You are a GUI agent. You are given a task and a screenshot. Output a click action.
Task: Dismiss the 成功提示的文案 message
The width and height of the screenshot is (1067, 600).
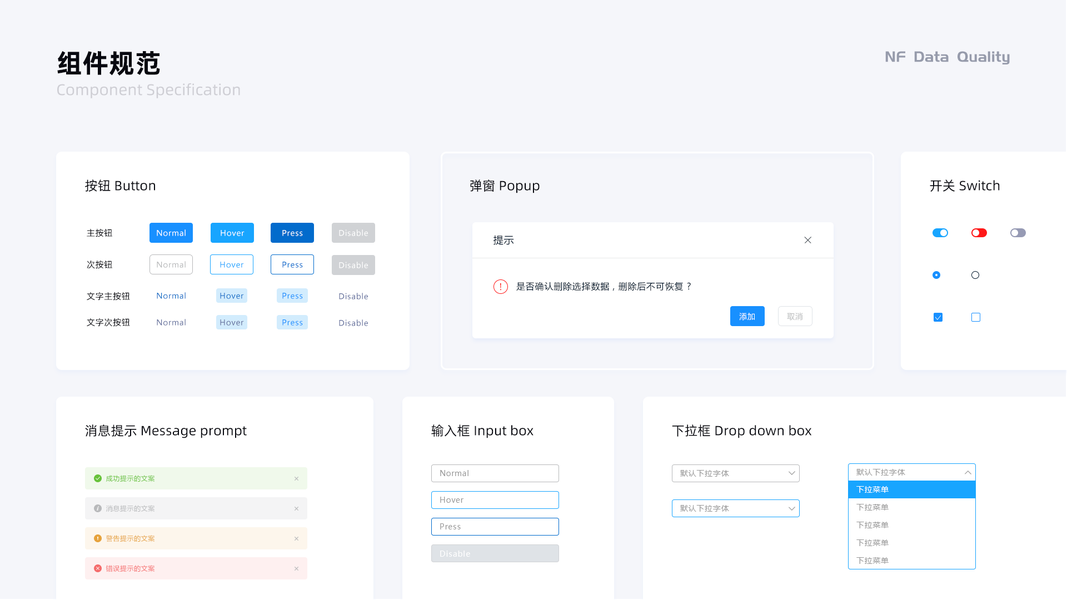click(x=296, y=478)
